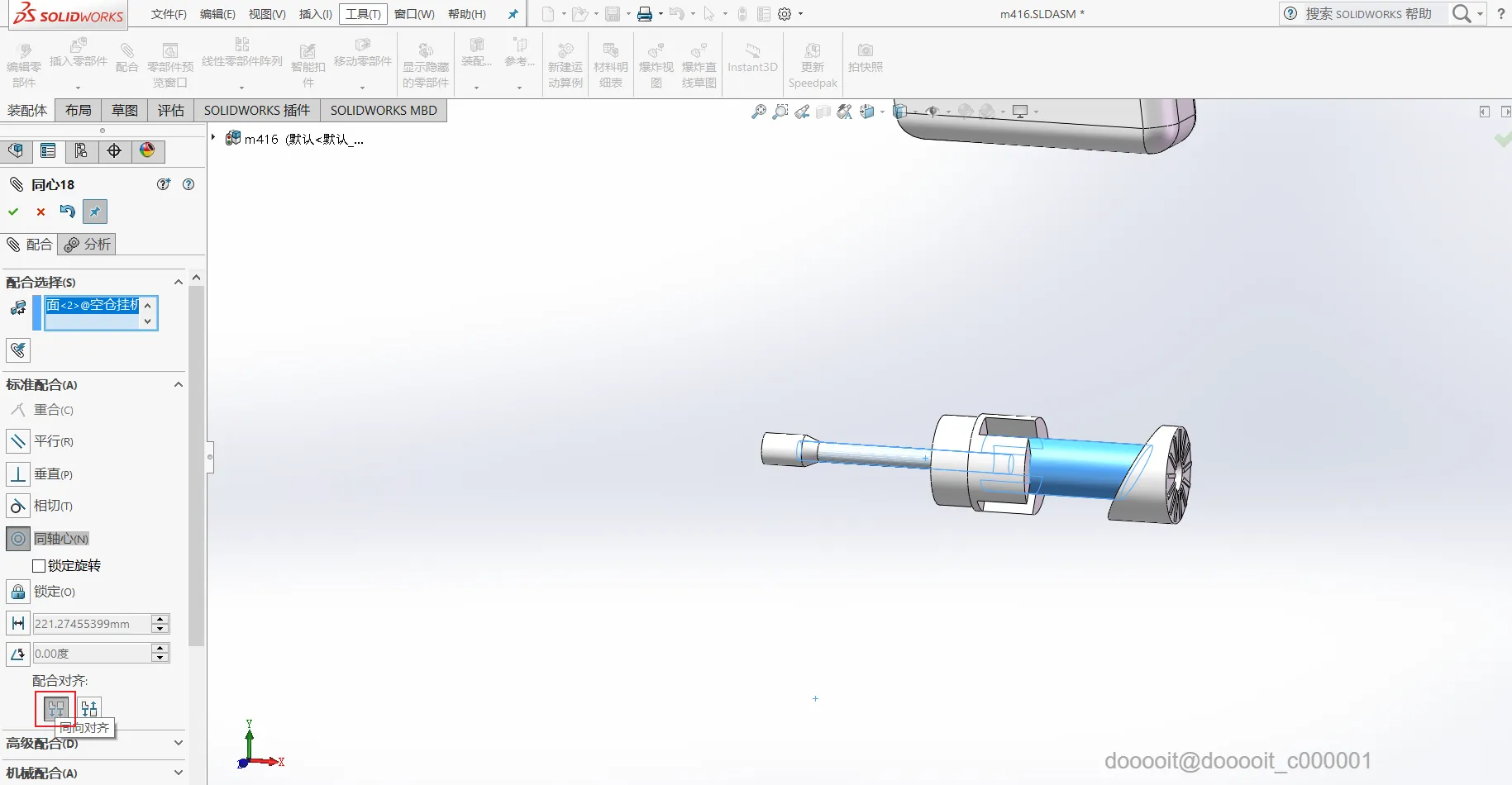
Task: Collapse the 配合选择(S) section
Action: coord(179,283)
